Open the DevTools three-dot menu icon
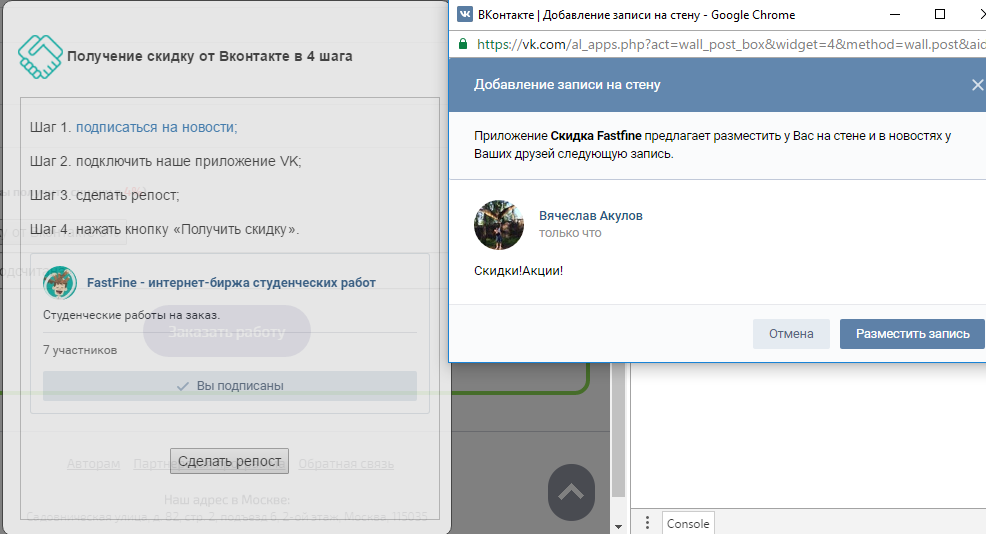The height and width of the screenshot is (534, 986). (647, 523)
